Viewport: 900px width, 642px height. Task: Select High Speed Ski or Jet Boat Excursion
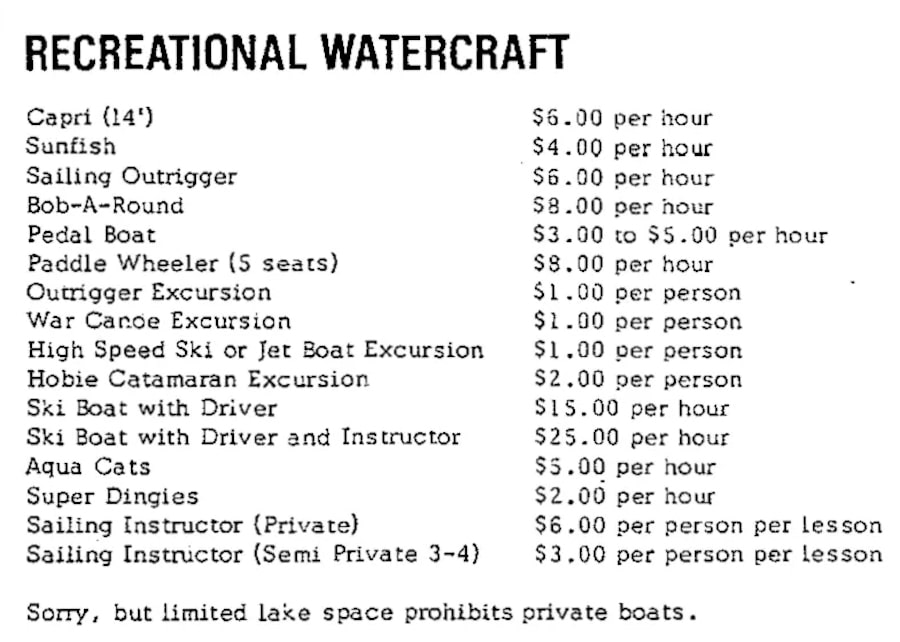click(255, 351)
